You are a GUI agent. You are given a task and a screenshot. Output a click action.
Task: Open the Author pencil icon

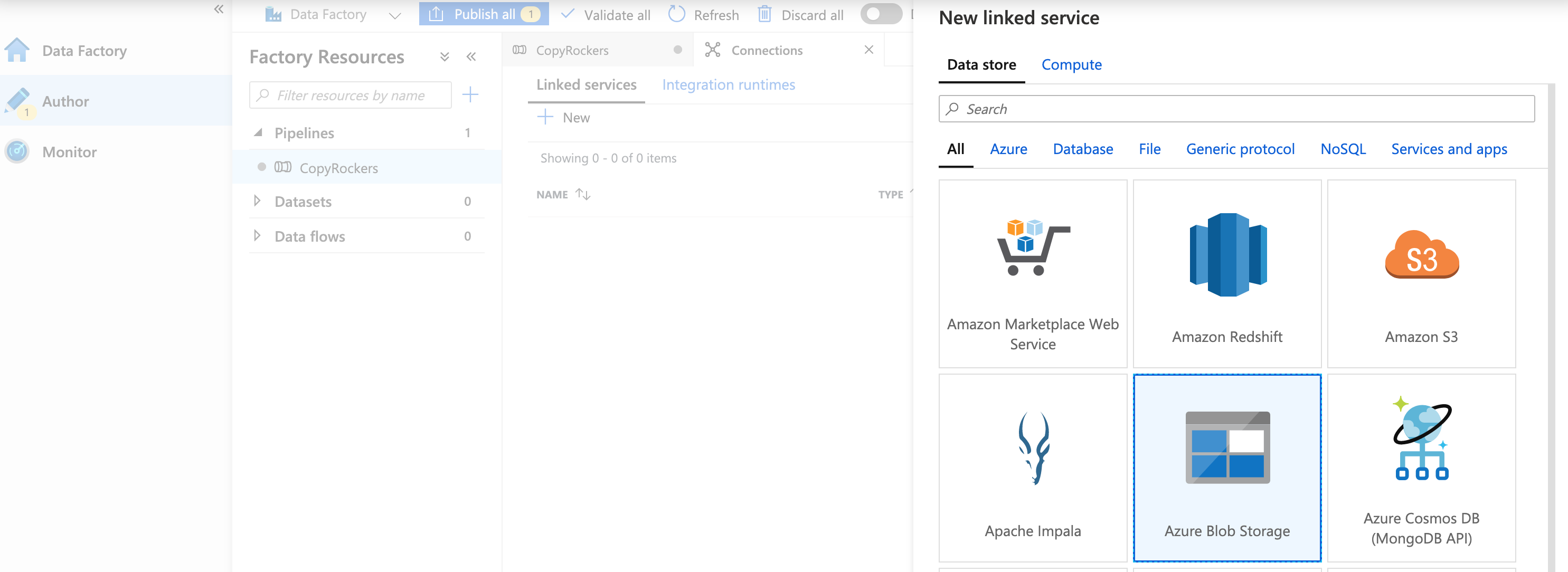(x=17, y=101)
